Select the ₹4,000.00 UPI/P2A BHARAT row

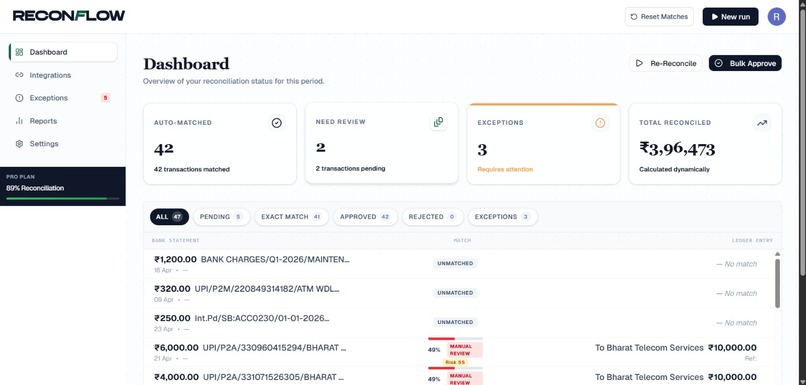pos(459,376)
